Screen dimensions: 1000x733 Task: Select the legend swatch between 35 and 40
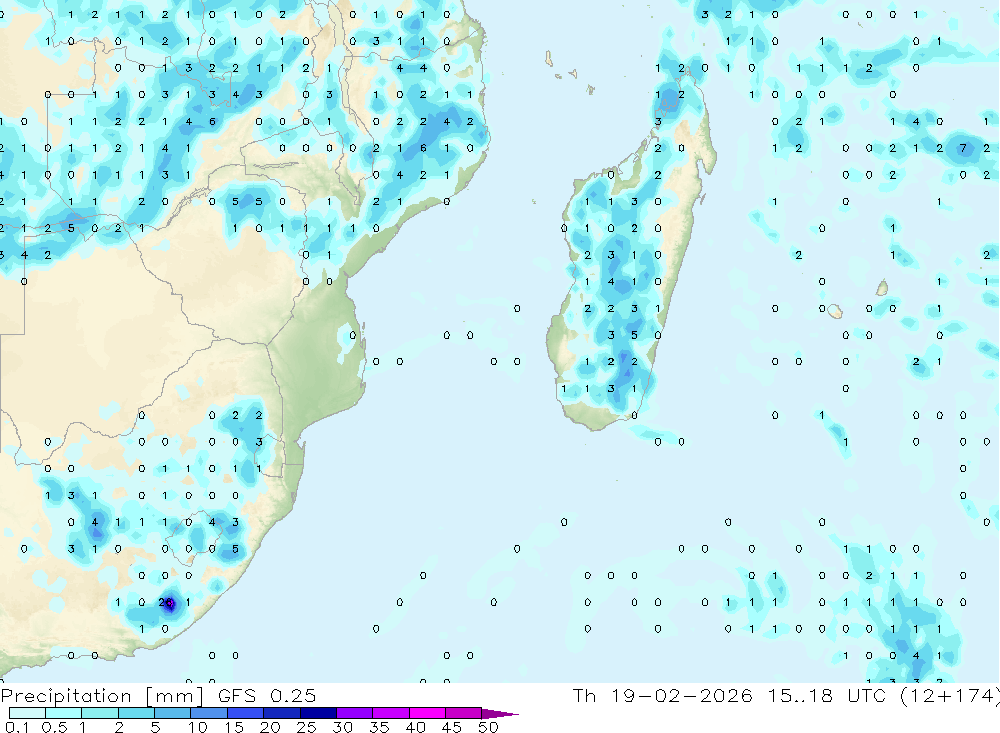[390, 713]
